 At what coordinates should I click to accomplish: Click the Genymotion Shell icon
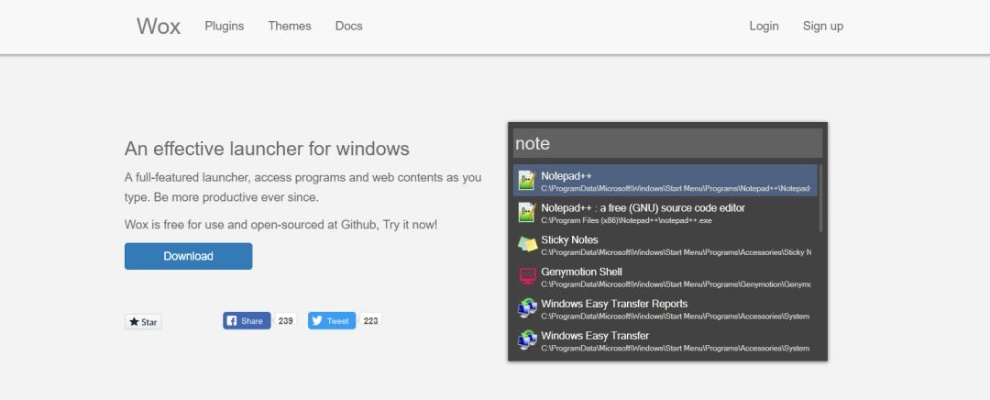pos(527,276)
